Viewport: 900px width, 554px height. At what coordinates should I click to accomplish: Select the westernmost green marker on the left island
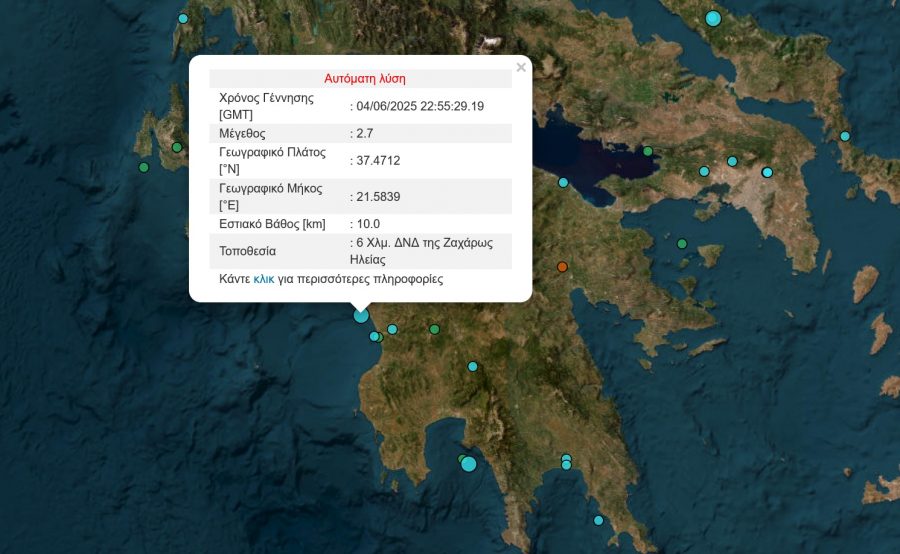[x=144, y=167]
